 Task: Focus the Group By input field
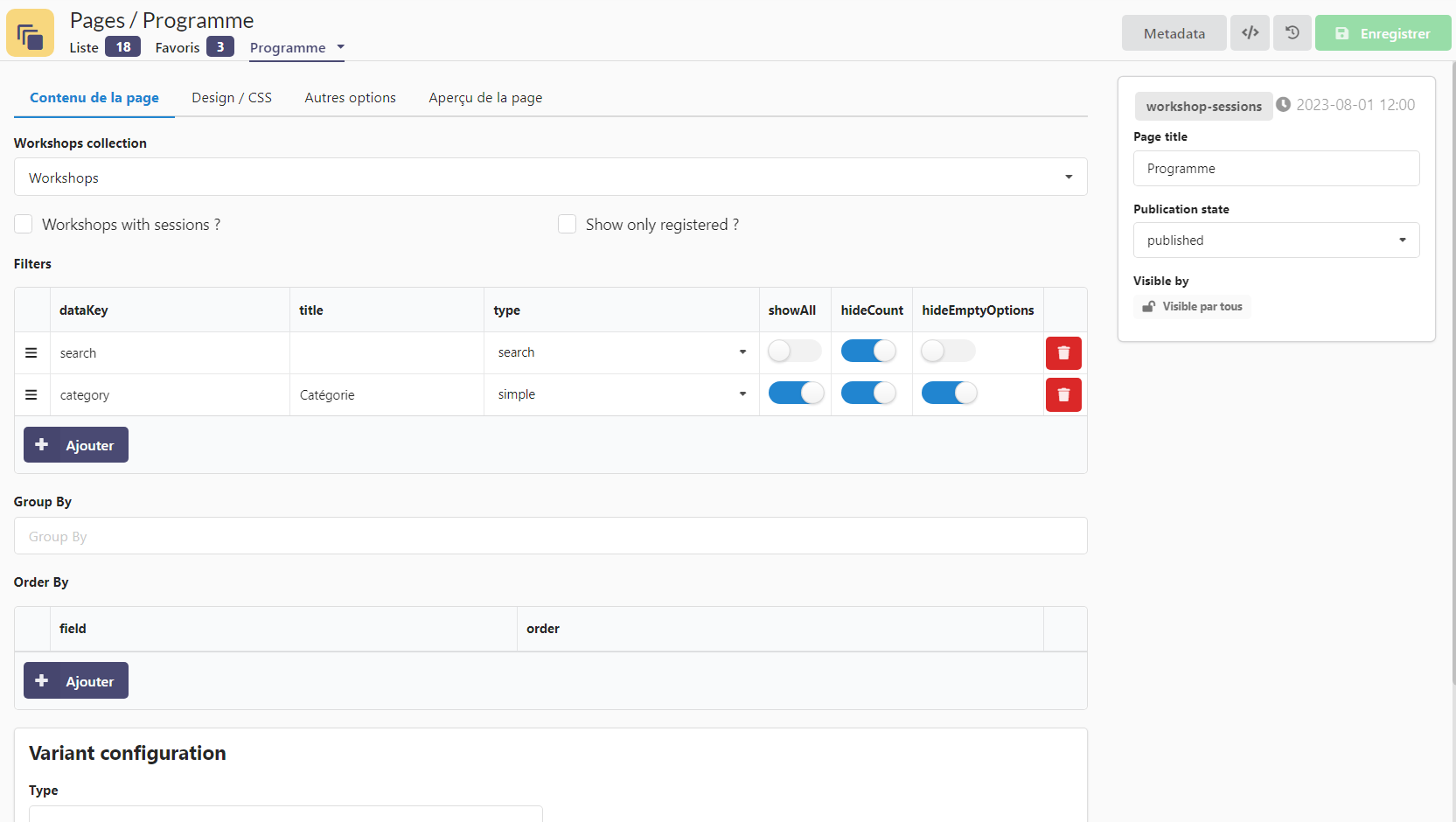551,536
